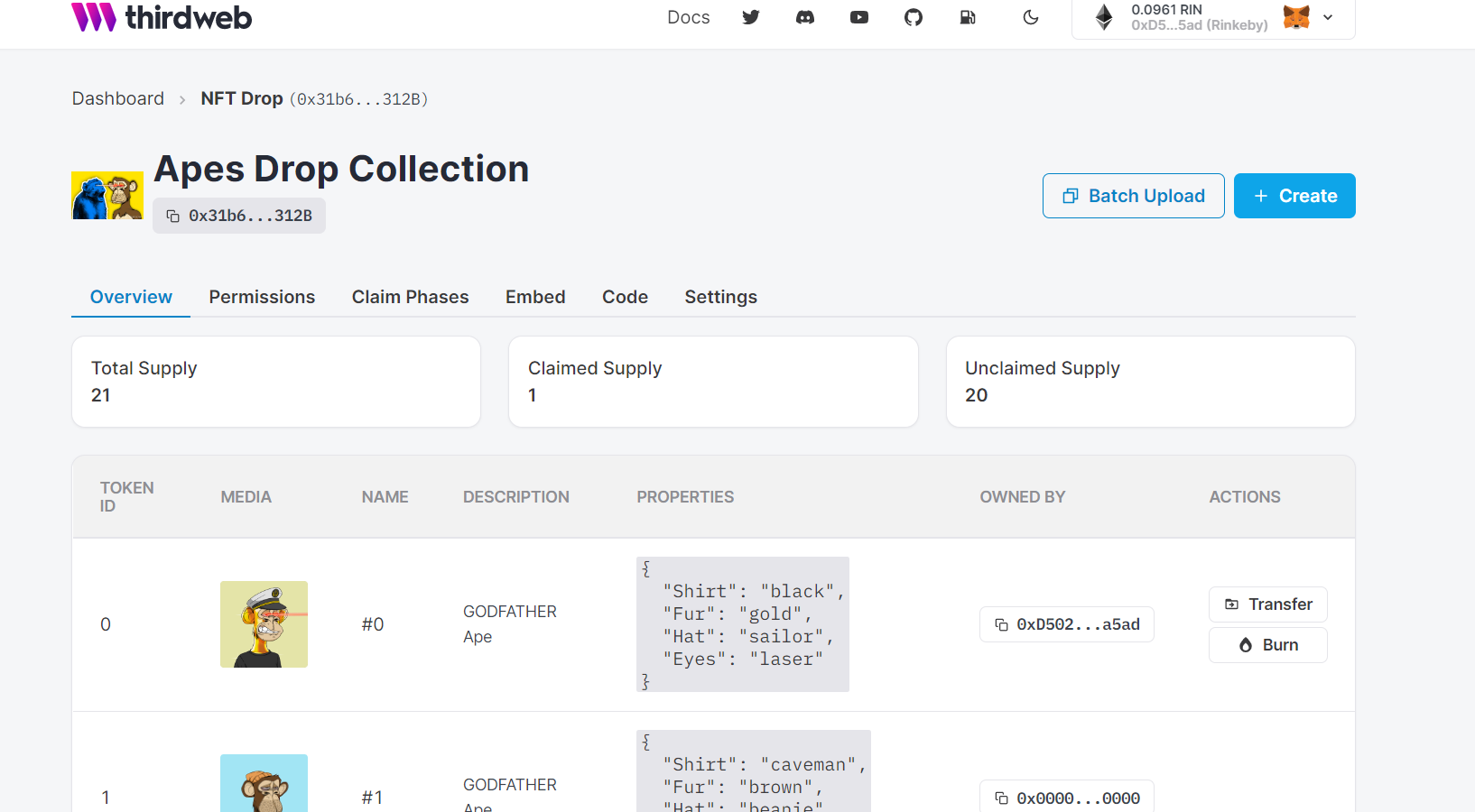Click the Batch Upload button

[x=1134, y=196]
